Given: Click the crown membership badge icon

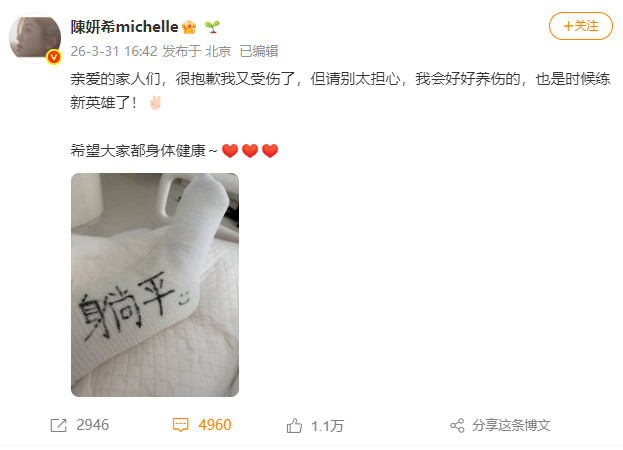Looking at the screenshot, I should click(189, 27).
